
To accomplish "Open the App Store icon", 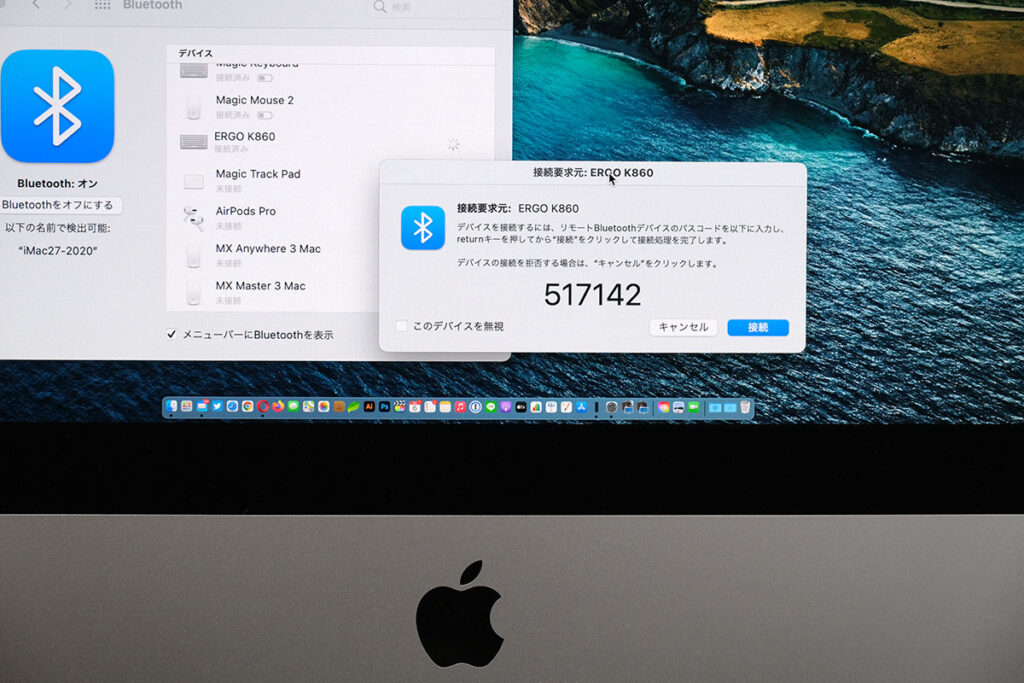I will tap(581, 407).
